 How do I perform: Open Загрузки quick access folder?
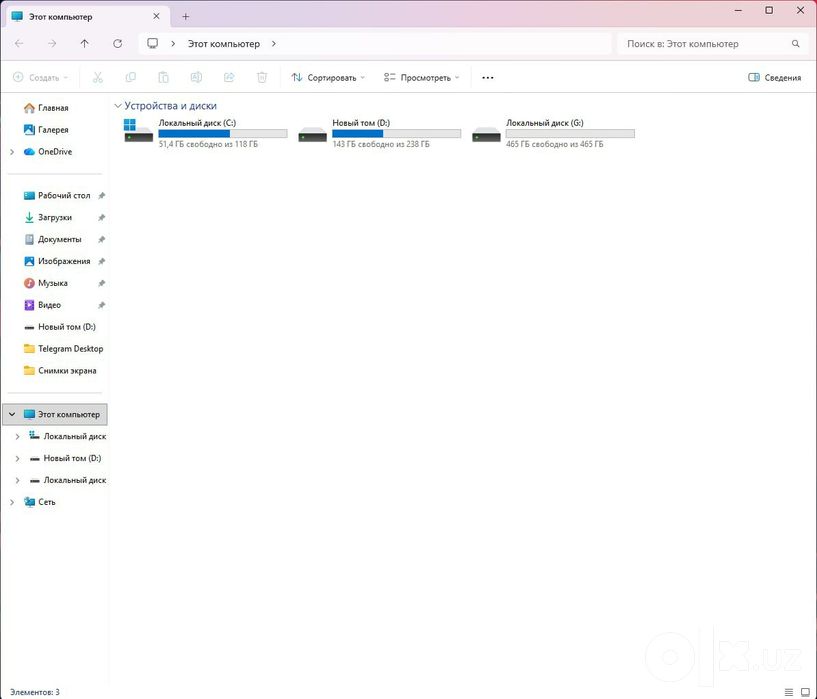[x=55, y=217]
